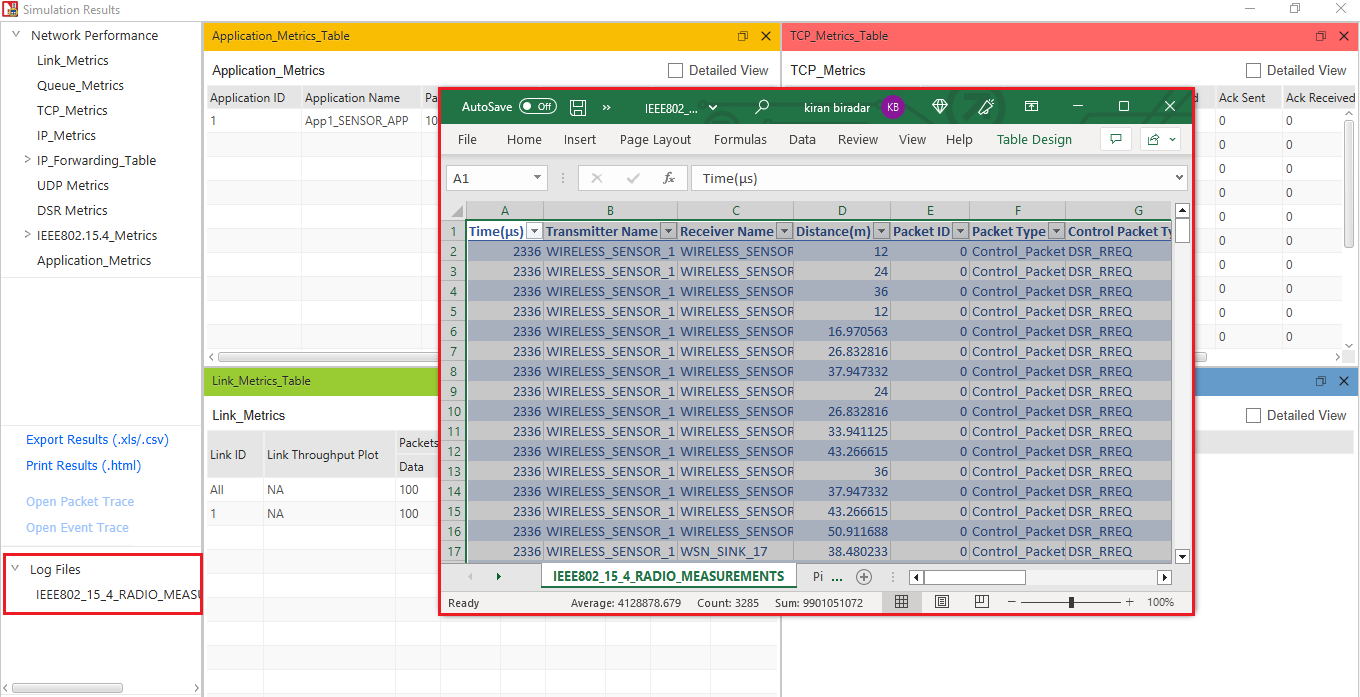Click the Excel zoom slider handle

1071,602
